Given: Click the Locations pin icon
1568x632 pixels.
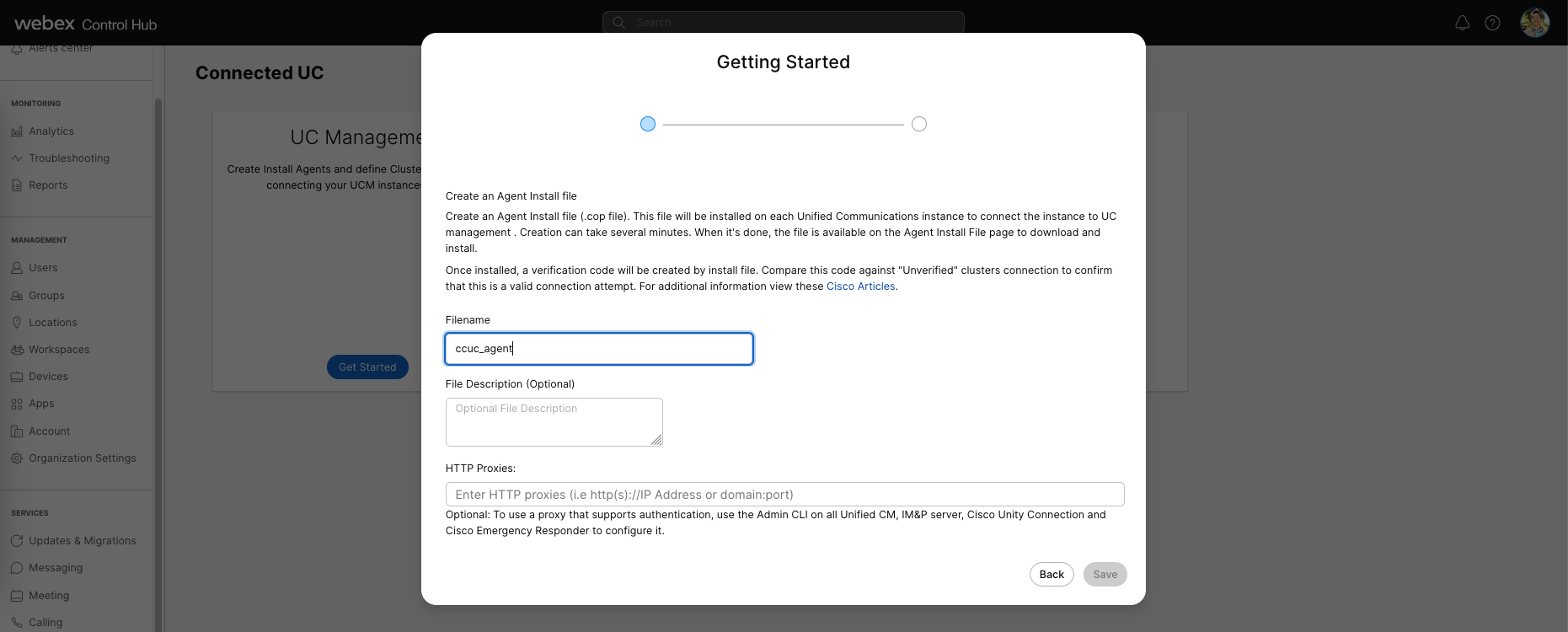Looking at the screenshot, I should 17,323.
